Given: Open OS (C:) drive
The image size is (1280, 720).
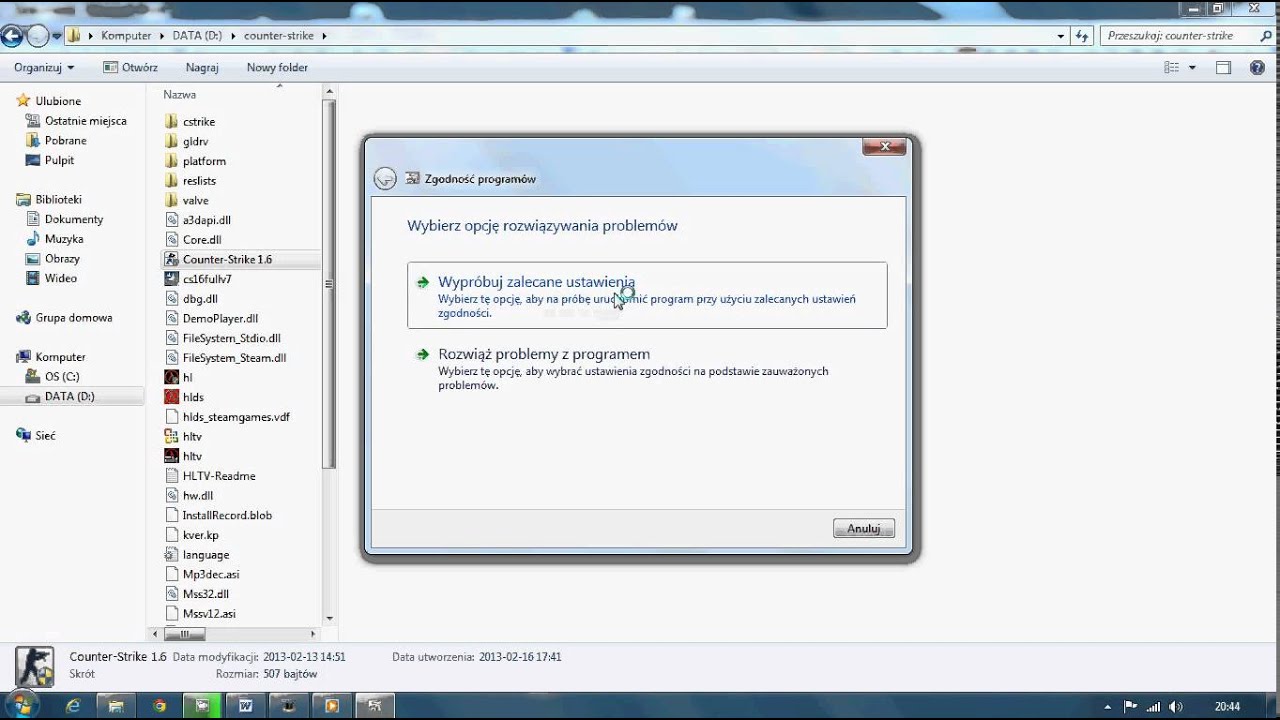Looking at the screenshot, I should tap(62, 377).
